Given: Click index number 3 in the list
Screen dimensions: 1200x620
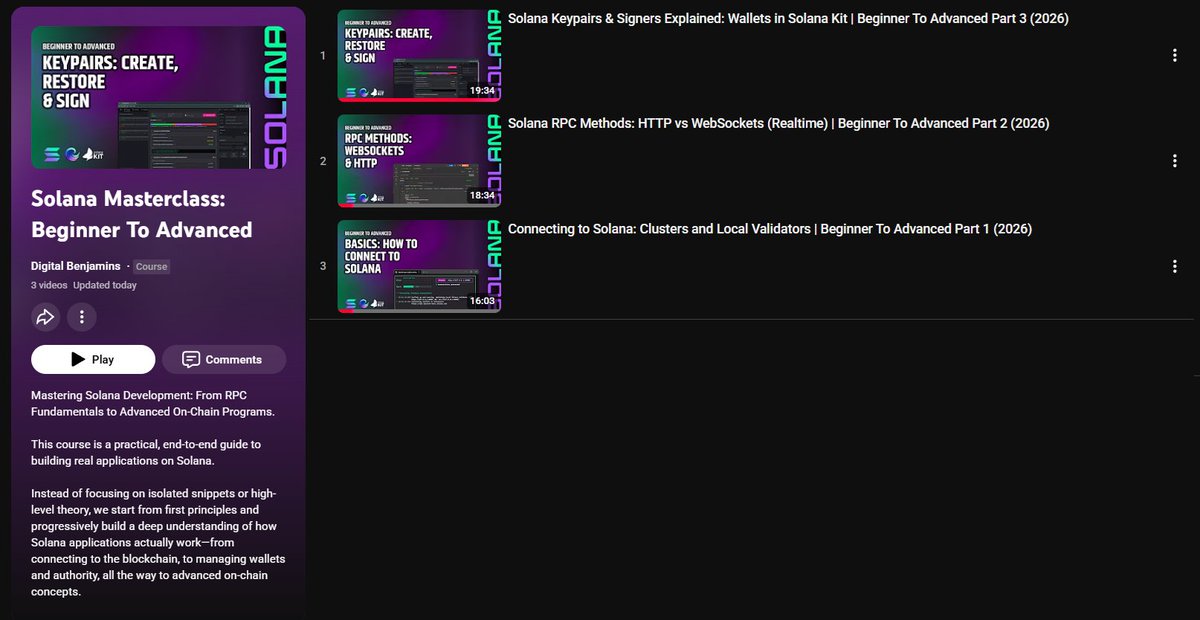Looking at the screenshot, I should (x=323, y=266).
